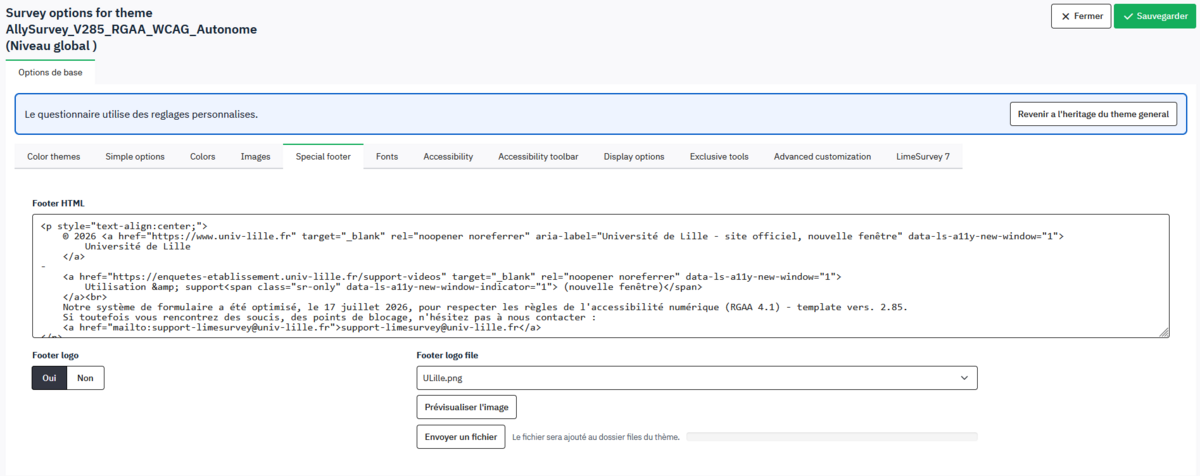Switch to the Color themes tab
1200x476 pixels.
click(54, 156)
